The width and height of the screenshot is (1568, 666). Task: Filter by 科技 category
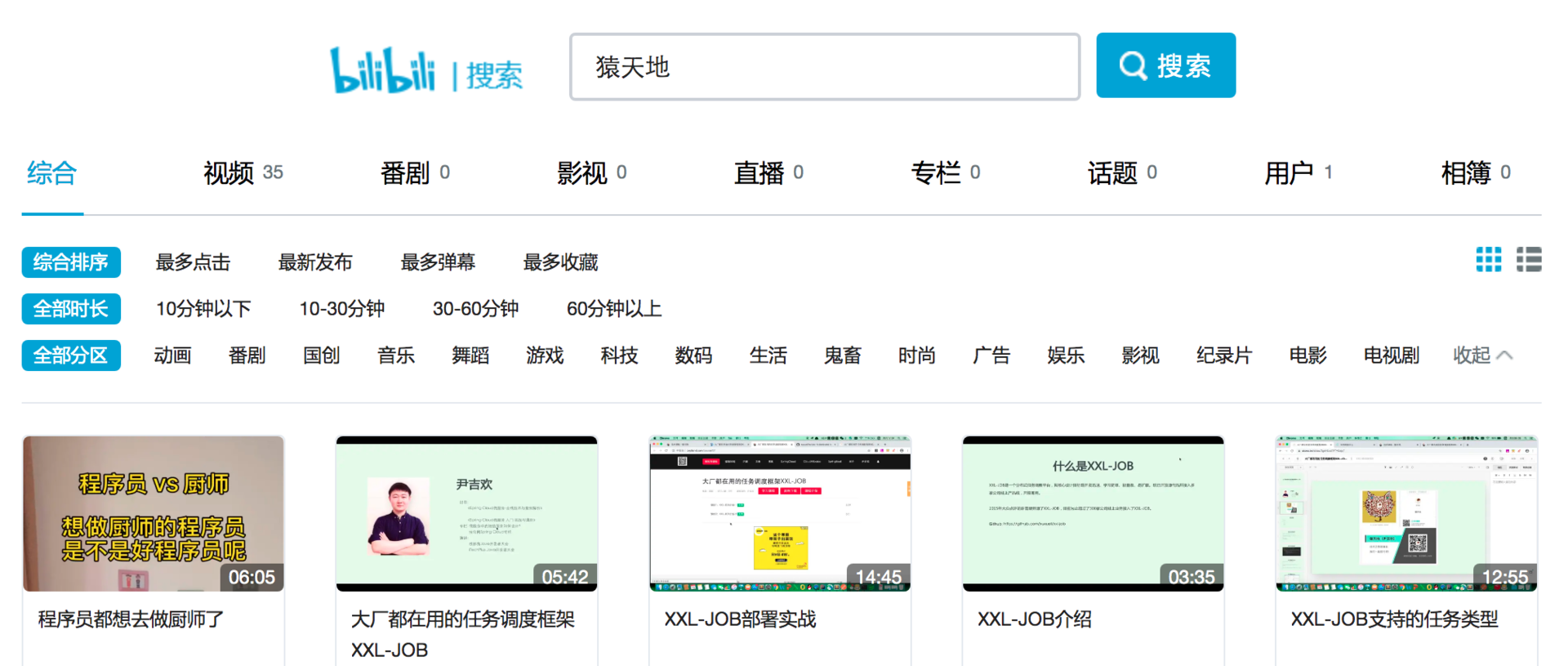(x=619, y=355)
